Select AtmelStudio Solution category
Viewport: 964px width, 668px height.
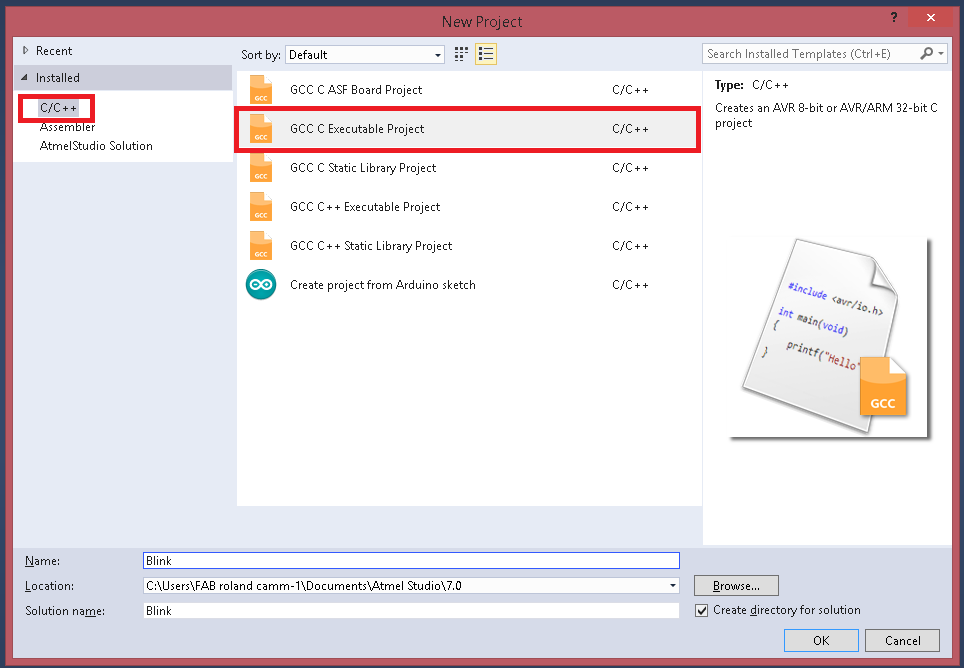pos(96,146)
